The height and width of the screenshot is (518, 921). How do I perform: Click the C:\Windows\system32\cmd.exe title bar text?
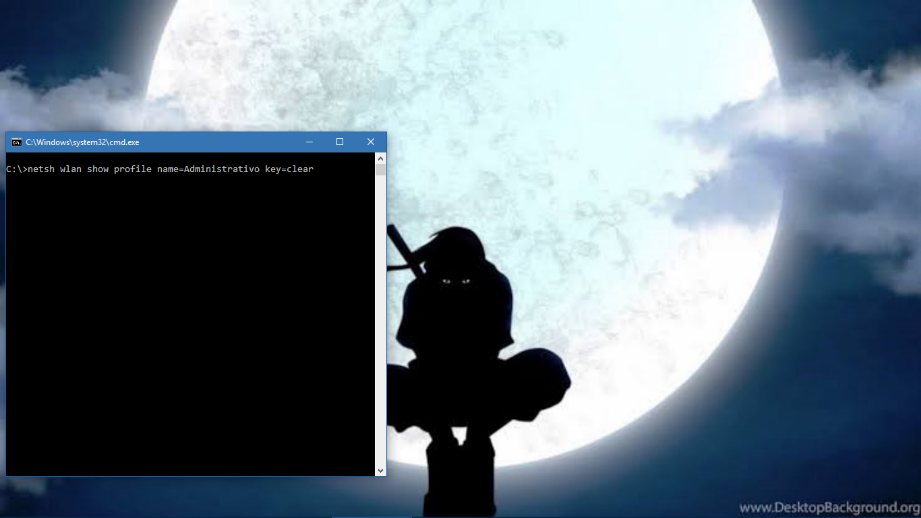pyautogui.click(x=82, y=142)
